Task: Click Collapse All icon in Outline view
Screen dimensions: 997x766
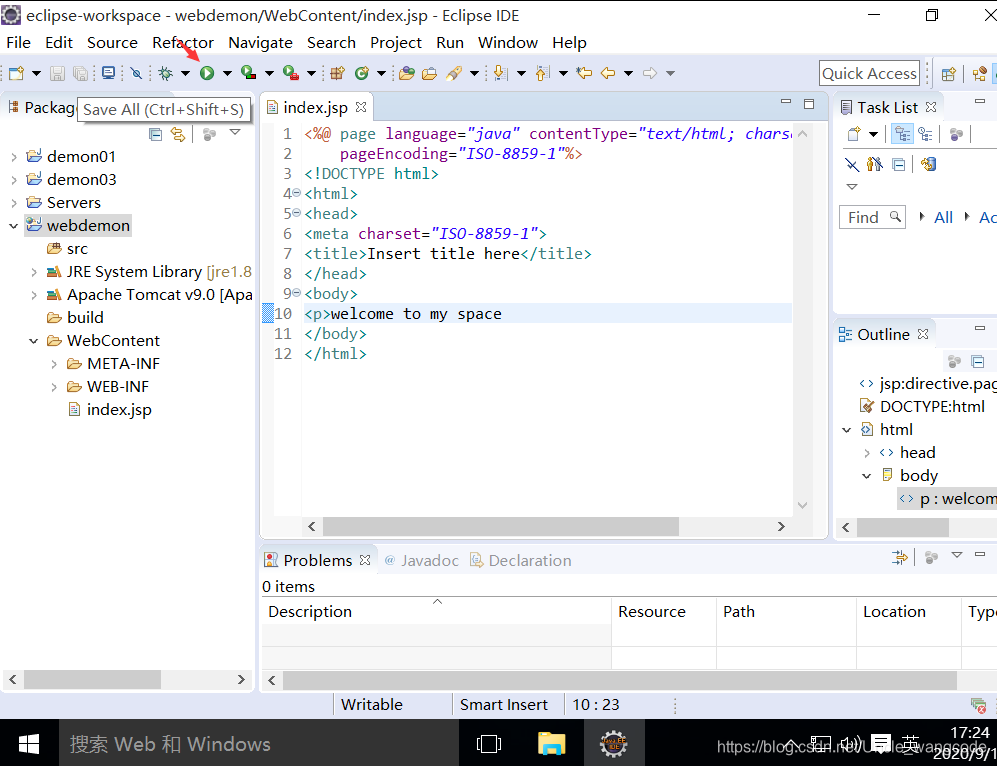Action: 978,362
